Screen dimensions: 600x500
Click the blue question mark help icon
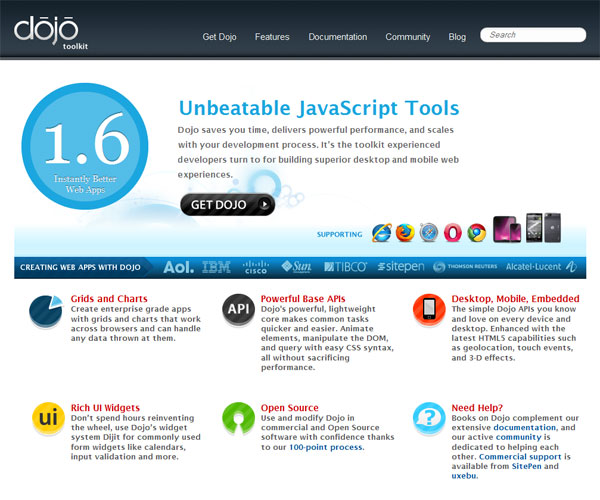[x=429, y=419]
